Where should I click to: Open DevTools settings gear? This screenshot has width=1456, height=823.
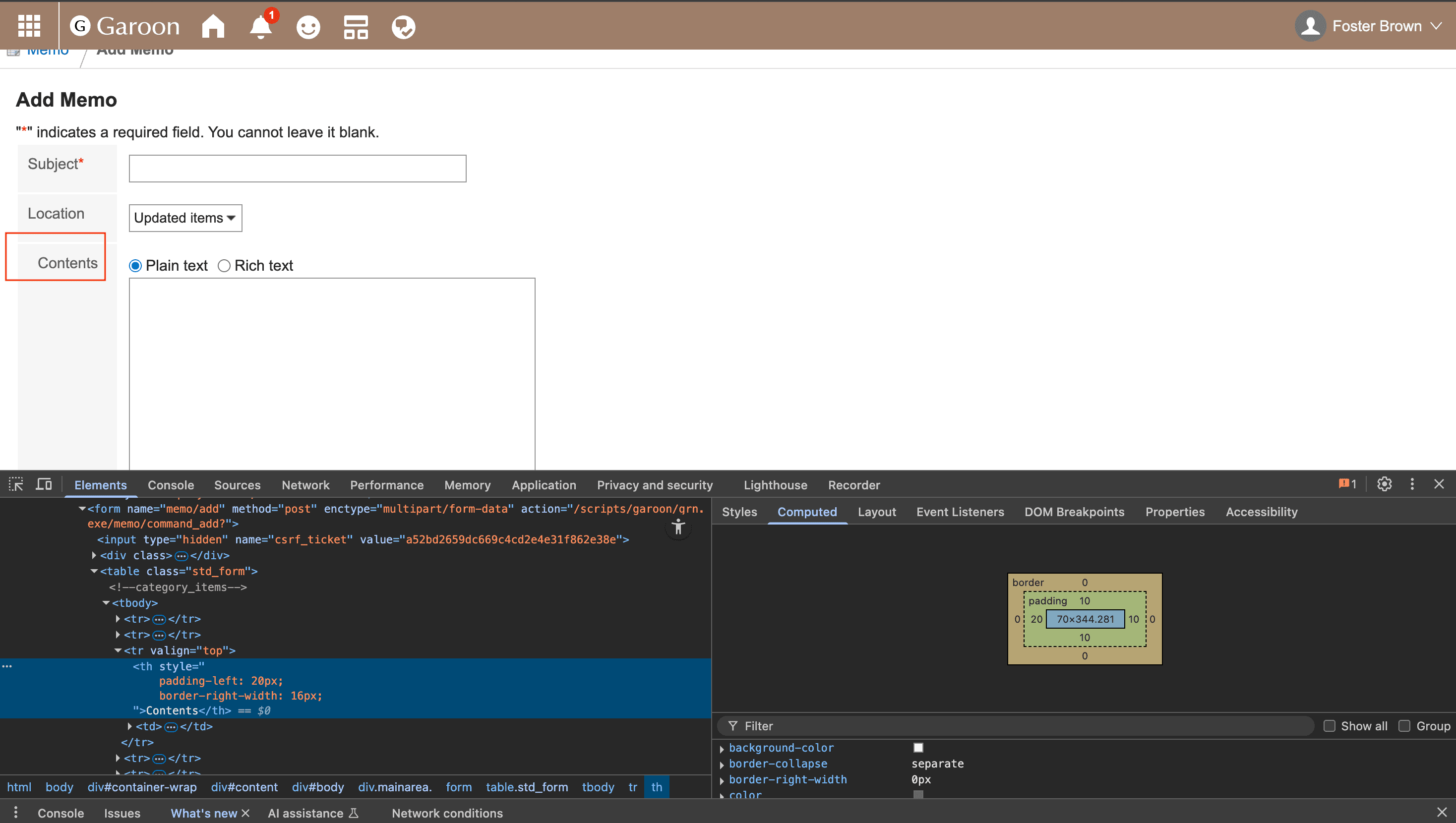click(x=1384, y=484)
